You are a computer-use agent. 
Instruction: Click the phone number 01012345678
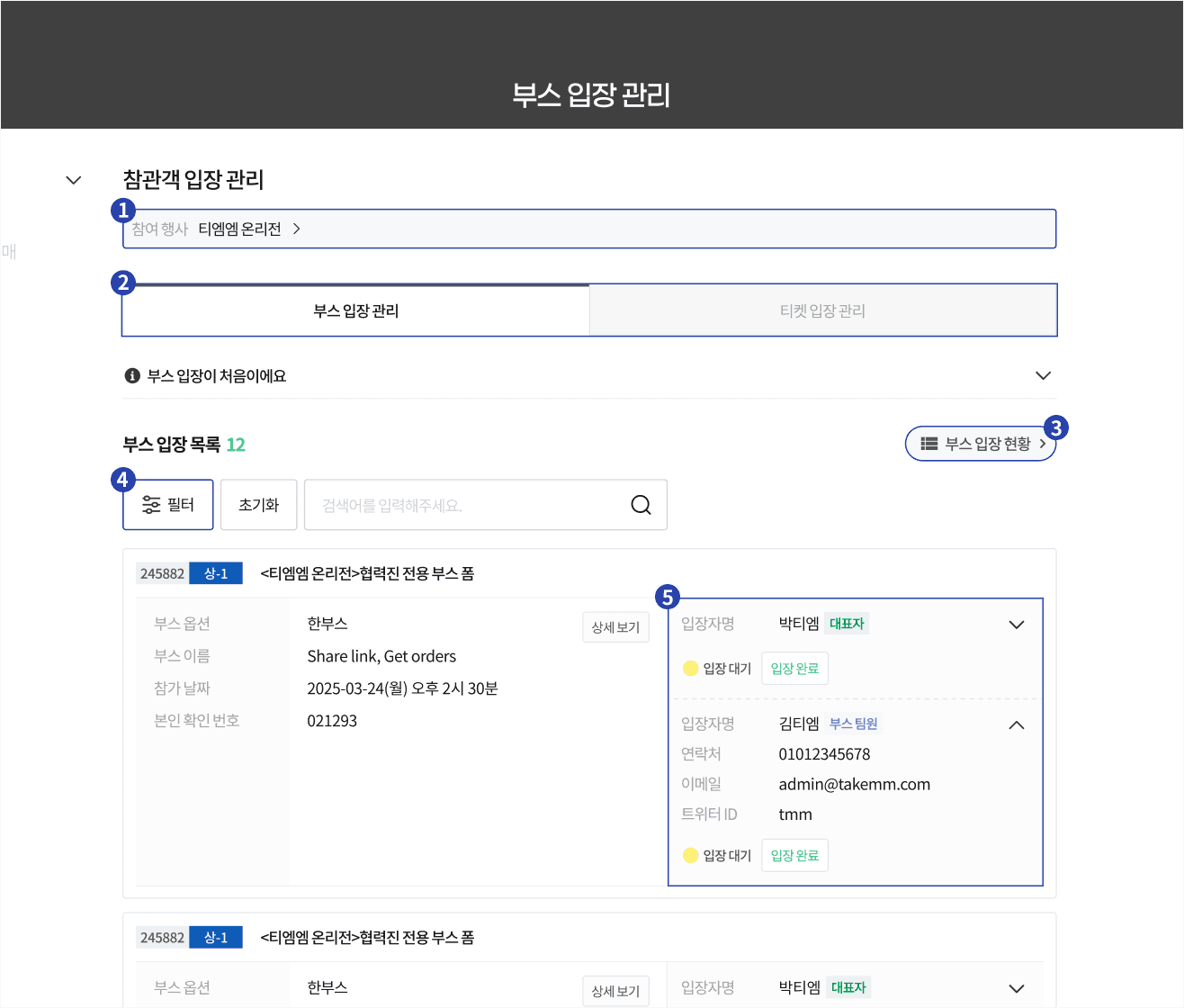pos(824,754)
